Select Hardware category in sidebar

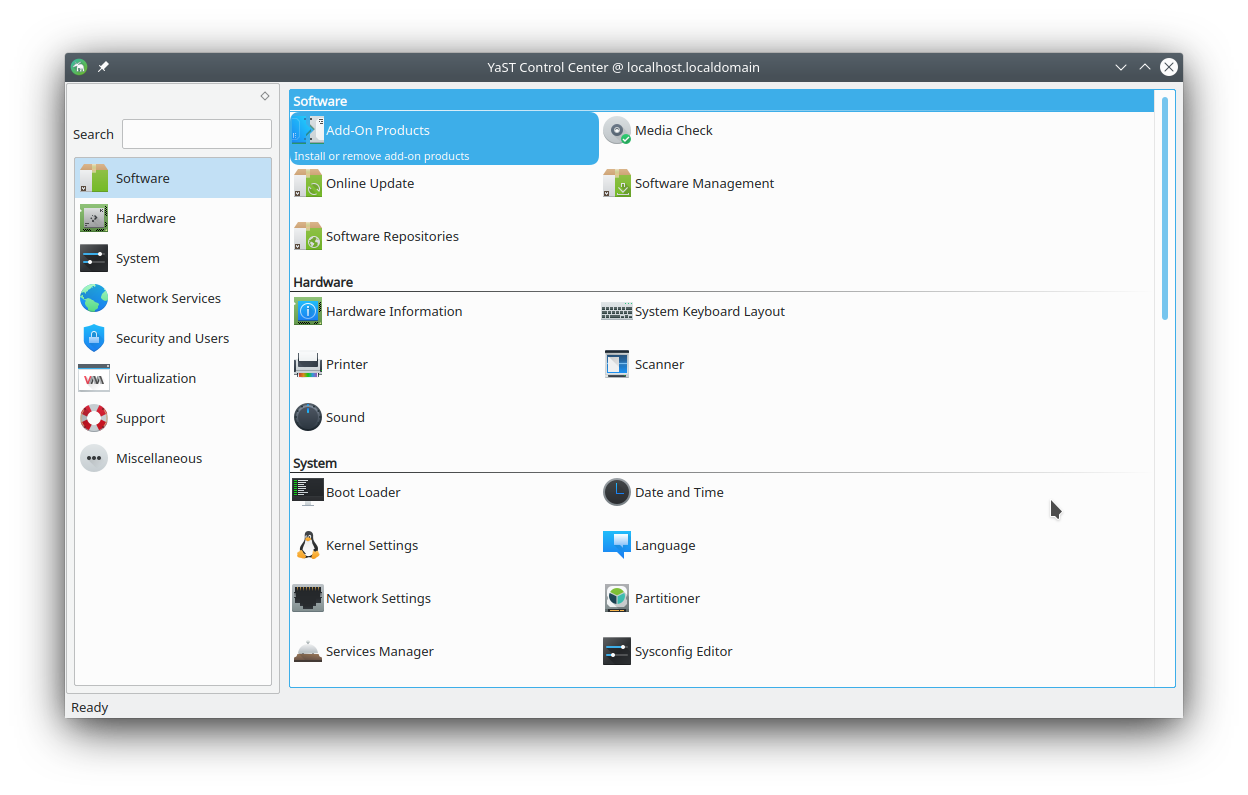tap(145, 219)
